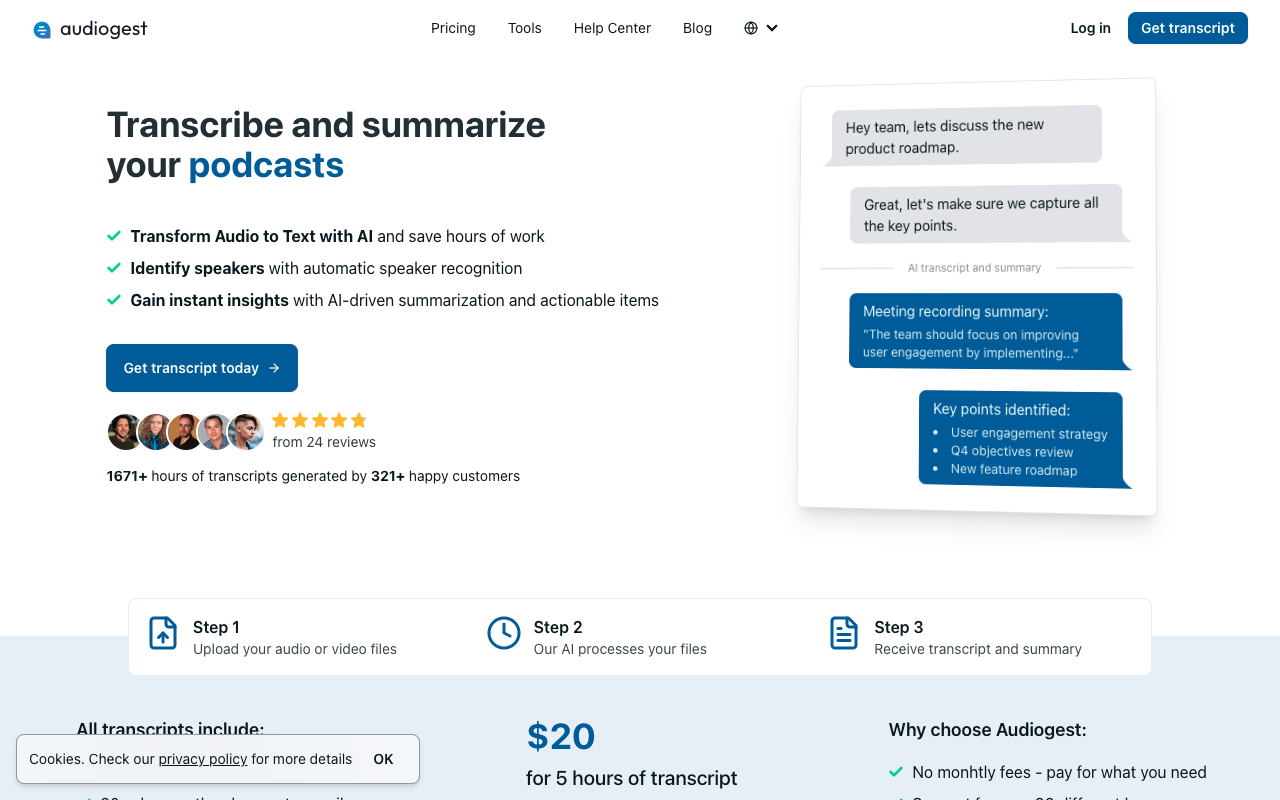Click the five-star rating icons
This screenshot has width=1280, height=800.
[x=320, y=420]
